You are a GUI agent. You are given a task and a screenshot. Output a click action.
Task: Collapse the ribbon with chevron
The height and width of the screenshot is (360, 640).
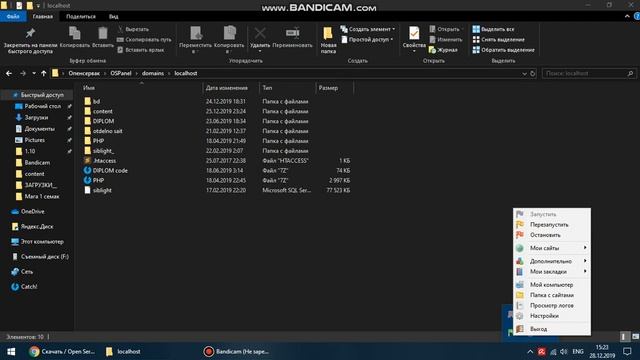point(627,16)
